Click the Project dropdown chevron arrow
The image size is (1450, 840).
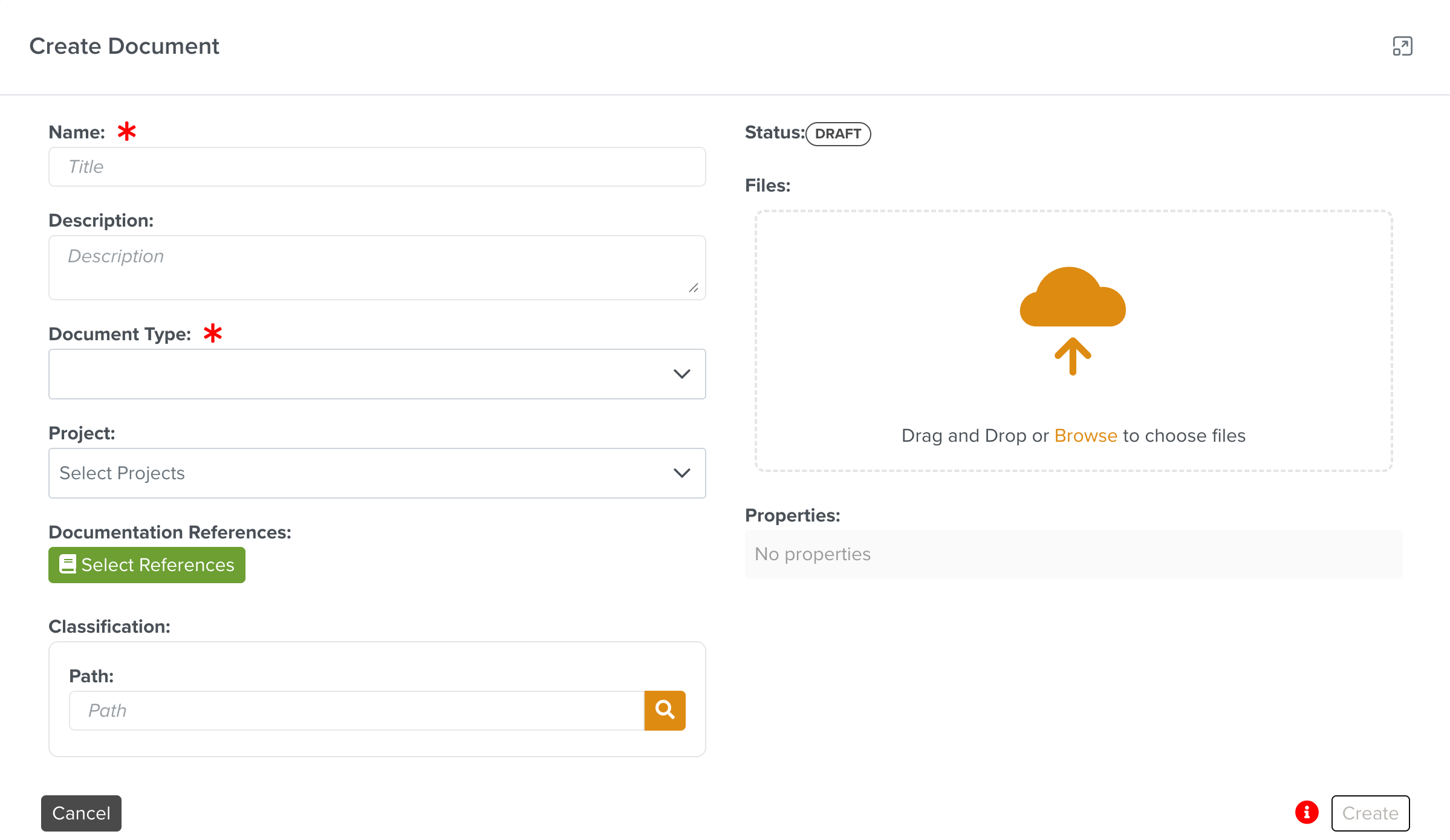[x=681, y=473]
